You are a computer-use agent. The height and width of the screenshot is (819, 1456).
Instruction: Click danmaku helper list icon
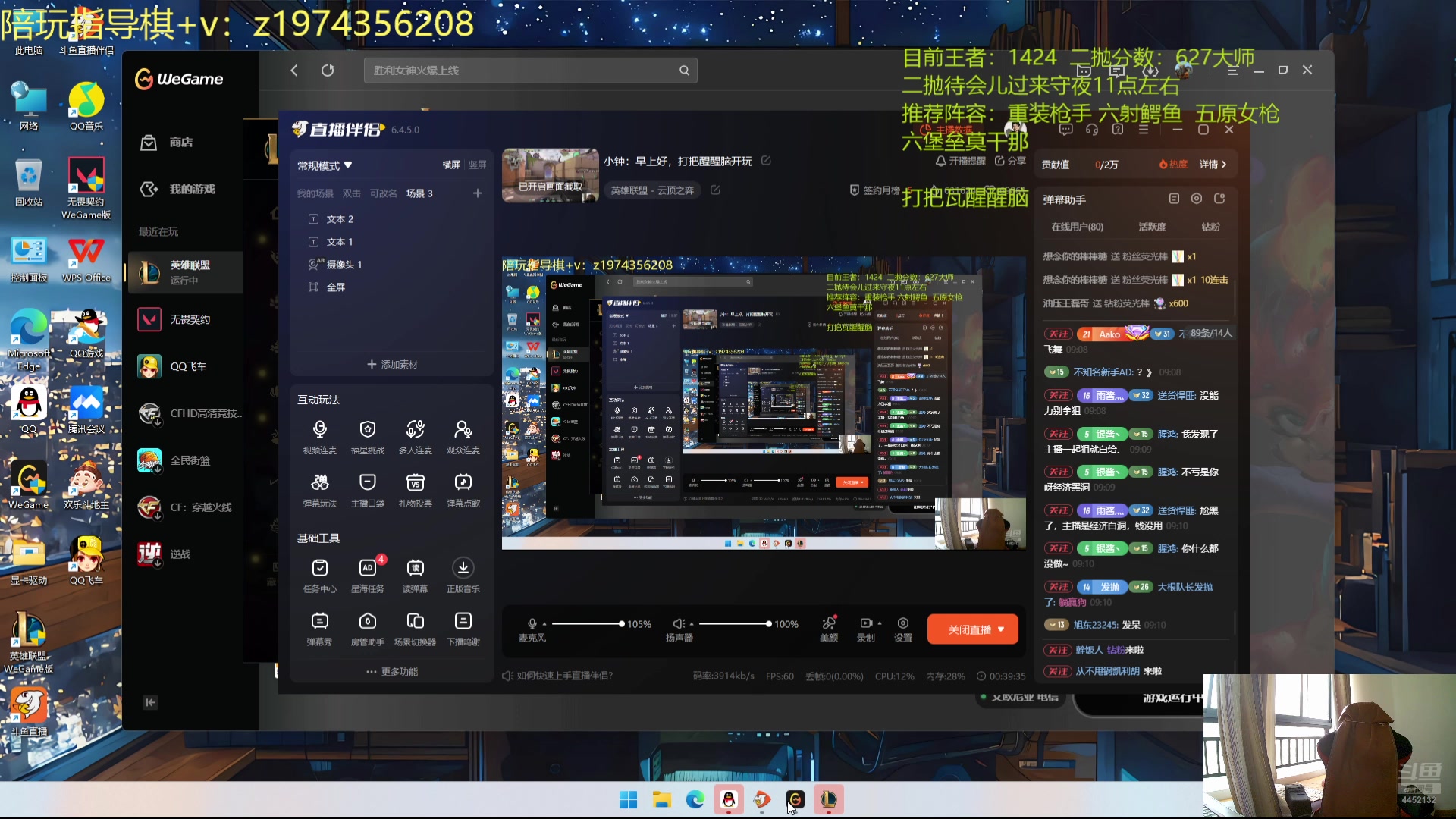point(1174,199)
